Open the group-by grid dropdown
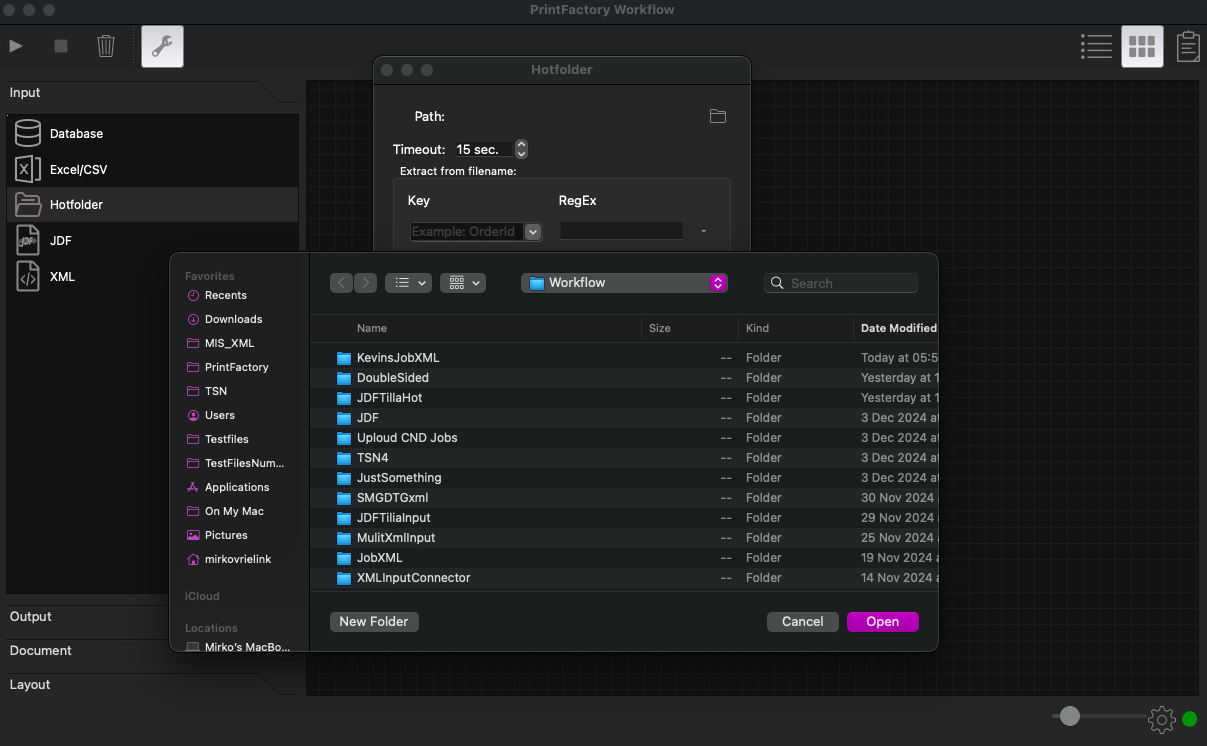Viewport: 1207px width, 746px height. pyautogui.click(x=463, y=283)
